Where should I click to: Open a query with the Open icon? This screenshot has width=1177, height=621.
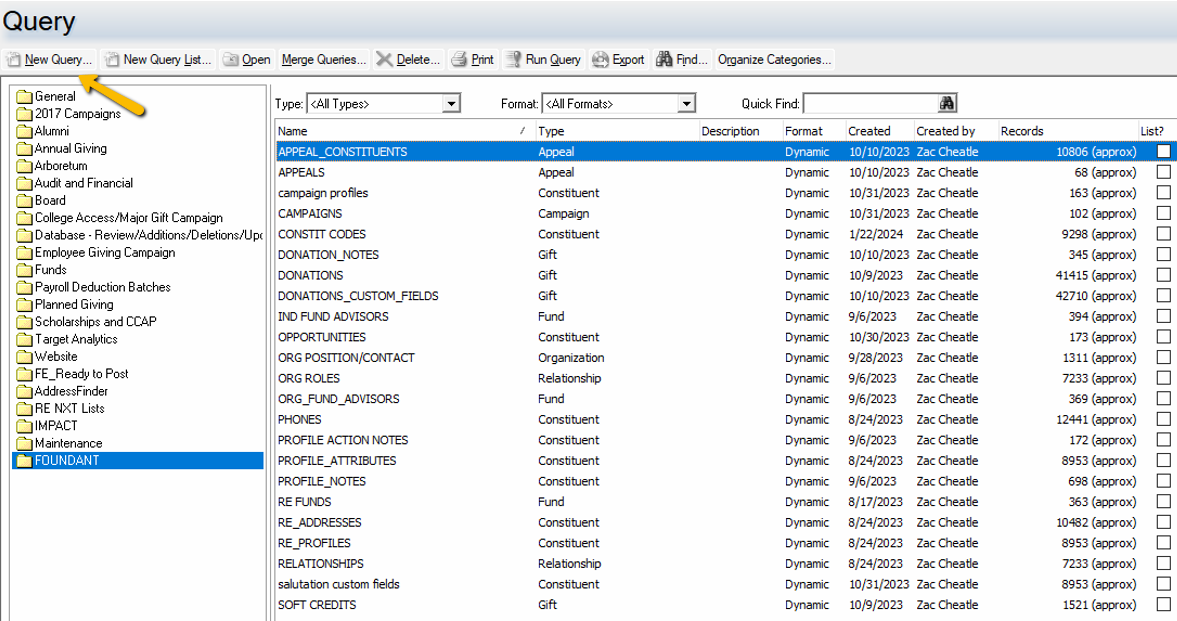click(230, 60)
